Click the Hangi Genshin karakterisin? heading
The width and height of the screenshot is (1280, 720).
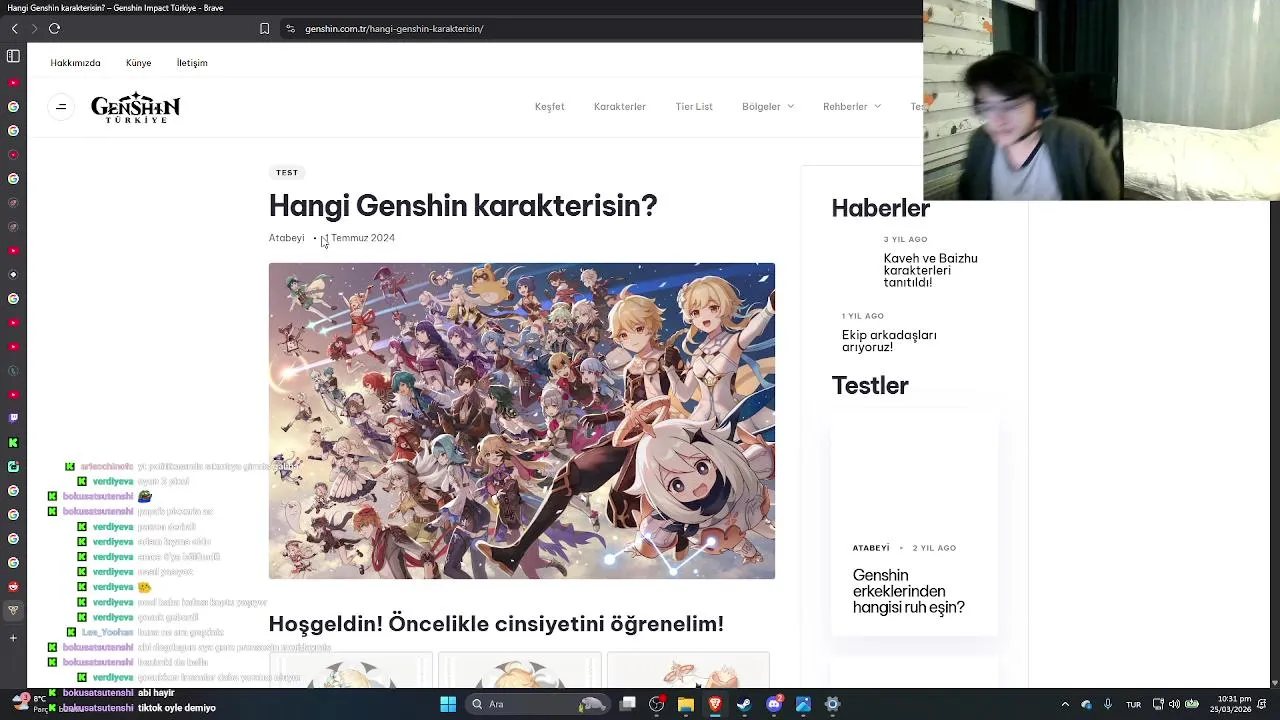[x=463, y=206]
